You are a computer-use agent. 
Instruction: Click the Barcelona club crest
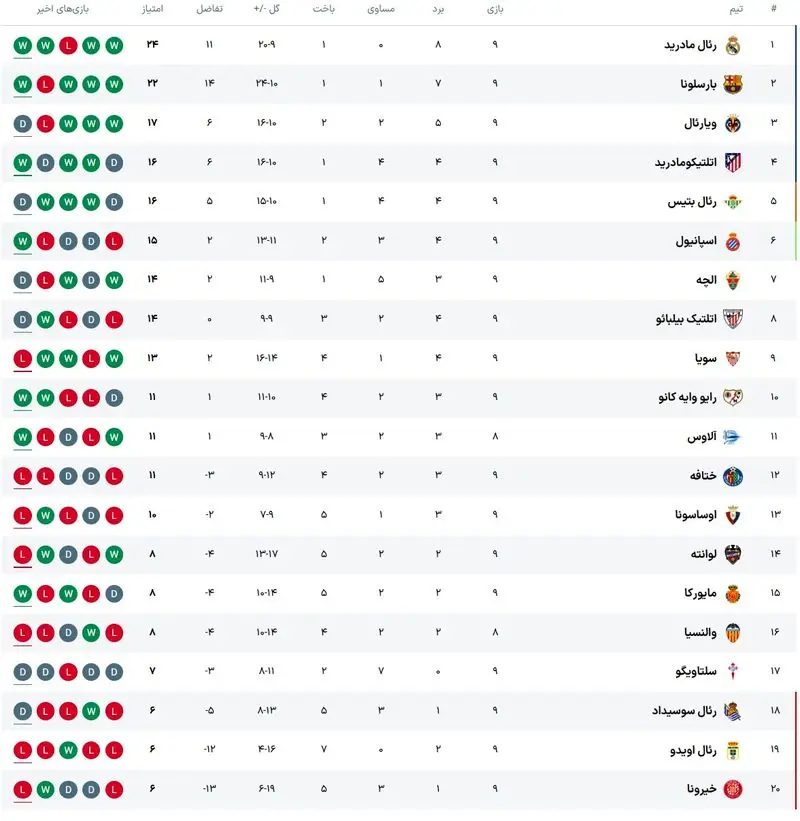click(733, 84)
